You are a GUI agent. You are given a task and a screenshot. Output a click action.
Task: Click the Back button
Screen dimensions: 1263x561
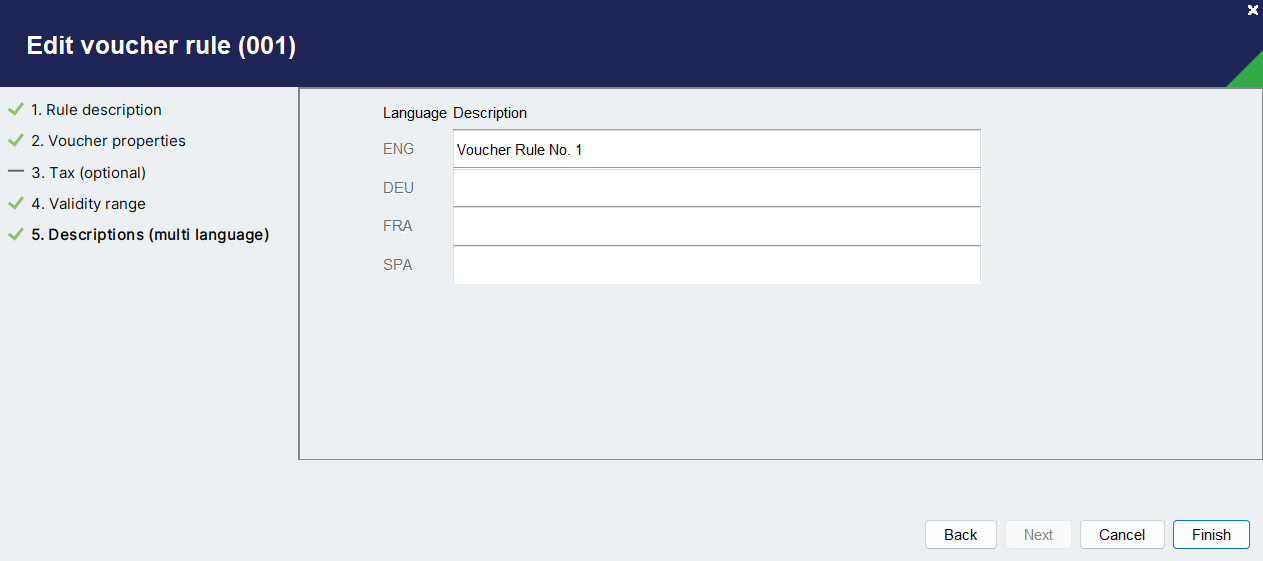pos(960,535)
